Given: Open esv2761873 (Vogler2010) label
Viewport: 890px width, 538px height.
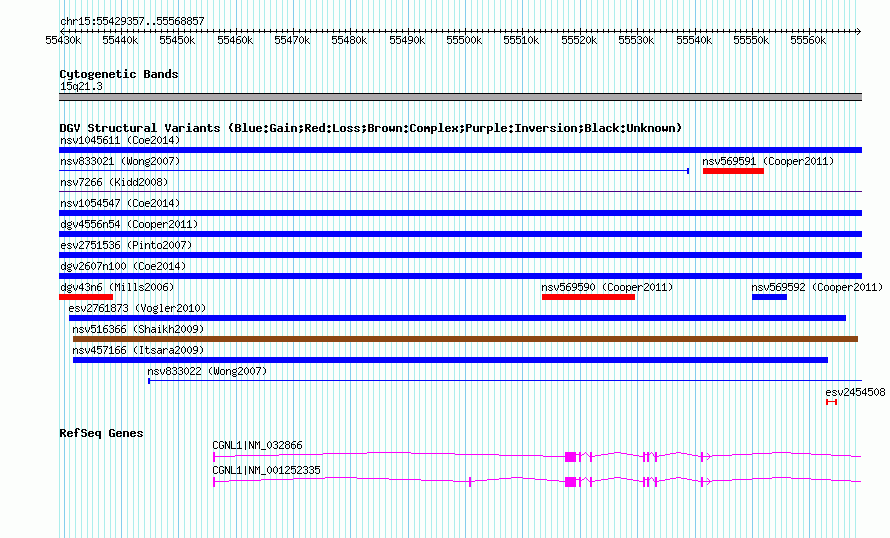Looking at the screenshot, I should tap(137, 308).
